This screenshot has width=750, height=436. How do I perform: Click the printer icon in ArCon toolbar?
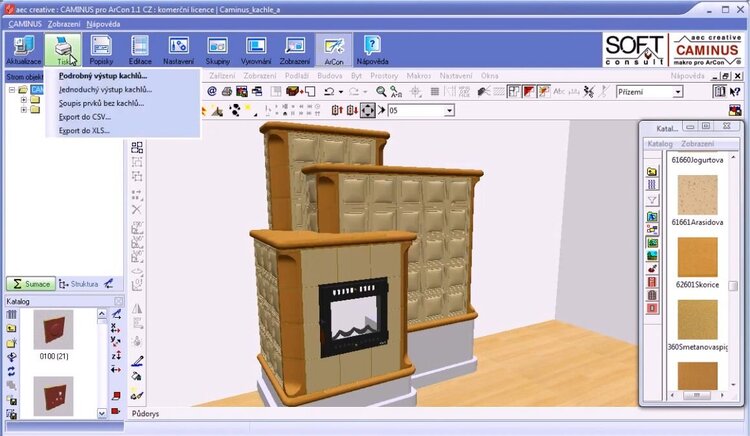(x=227, y=91)
